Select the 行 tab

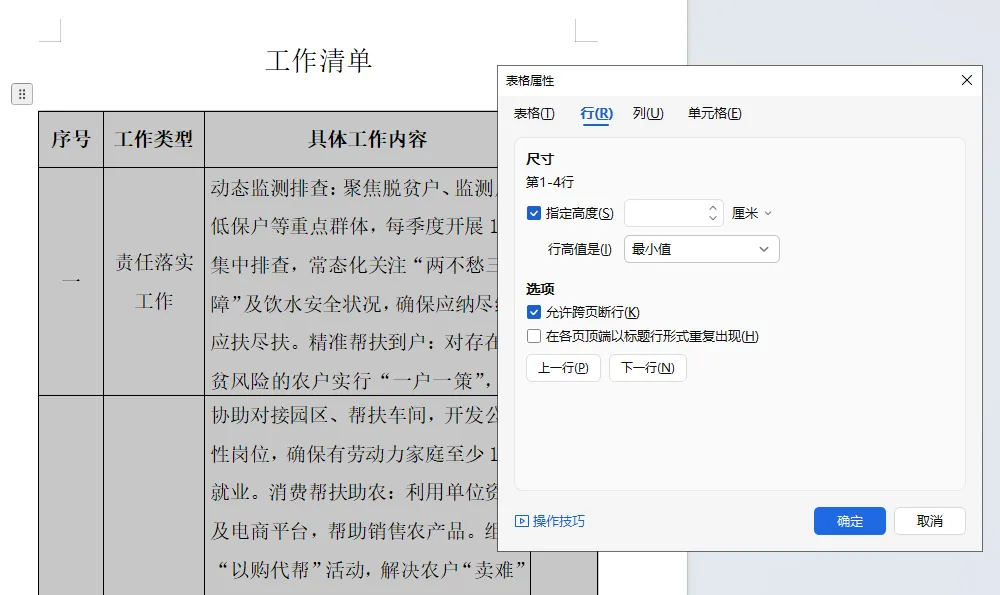(596, 114)
